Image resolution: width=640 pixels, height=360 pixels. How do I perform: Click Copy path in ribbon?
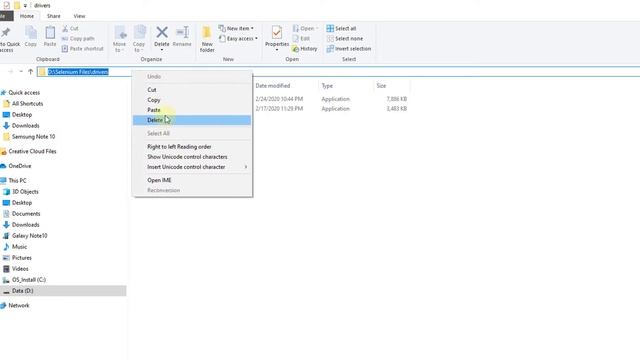pos(78,38)
